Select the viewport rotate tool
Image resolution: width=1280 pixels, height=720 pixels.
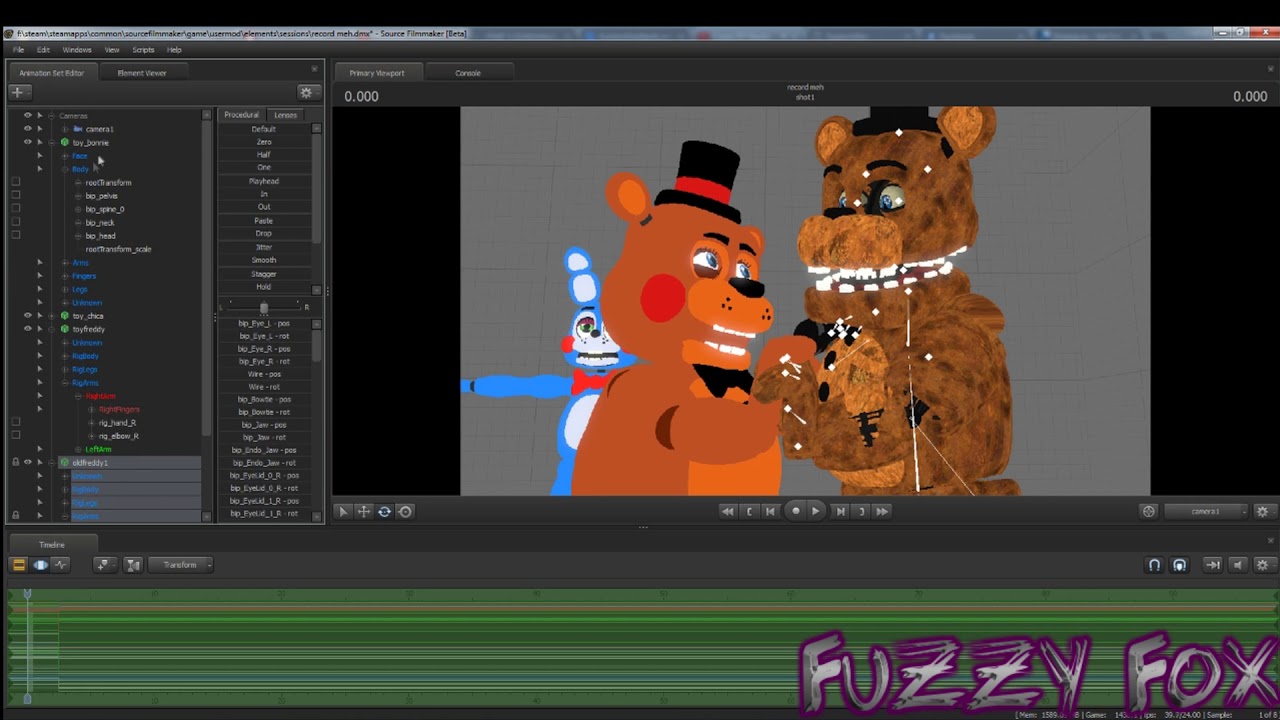click(384, 511)
